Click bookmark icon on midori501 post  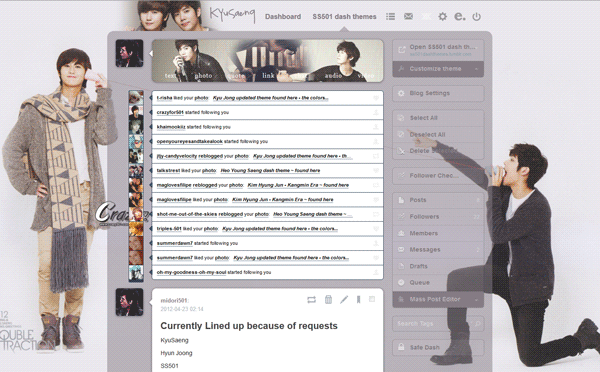(x=359, y=299)
